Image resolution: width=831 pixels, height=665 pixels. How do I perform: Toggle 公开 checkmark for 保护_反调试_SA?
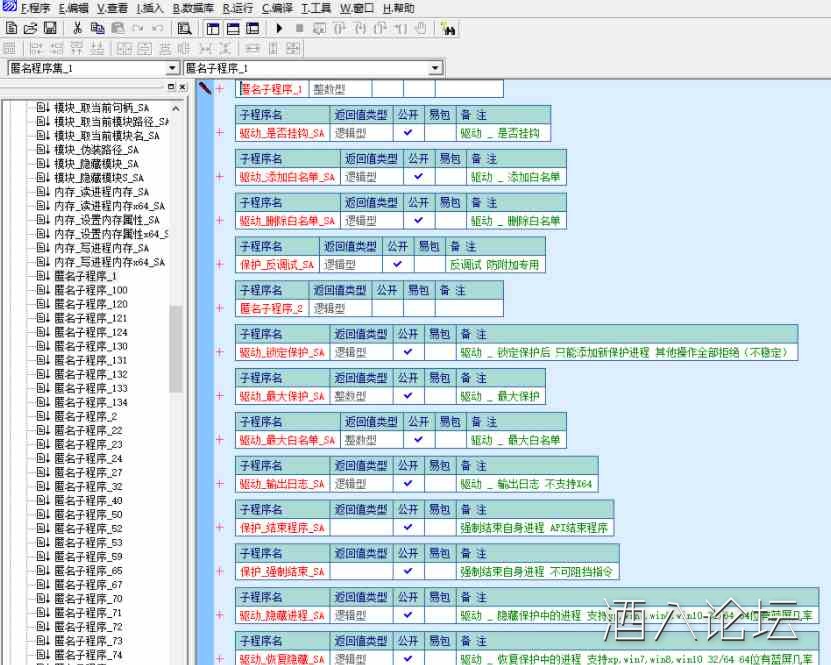click(397, 265)
